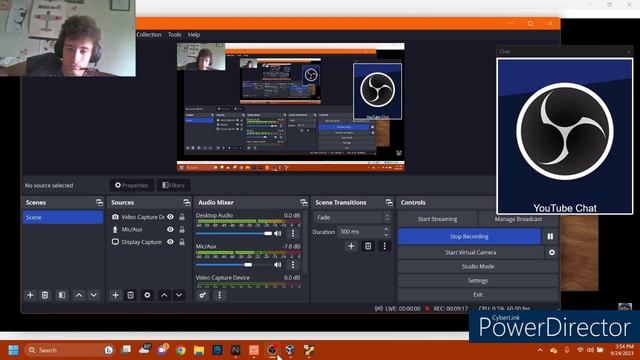Open Mic/Aux three-dot options
Image resolution: width=640 pixels, height=360 pixels.
(x=293, y=265)
